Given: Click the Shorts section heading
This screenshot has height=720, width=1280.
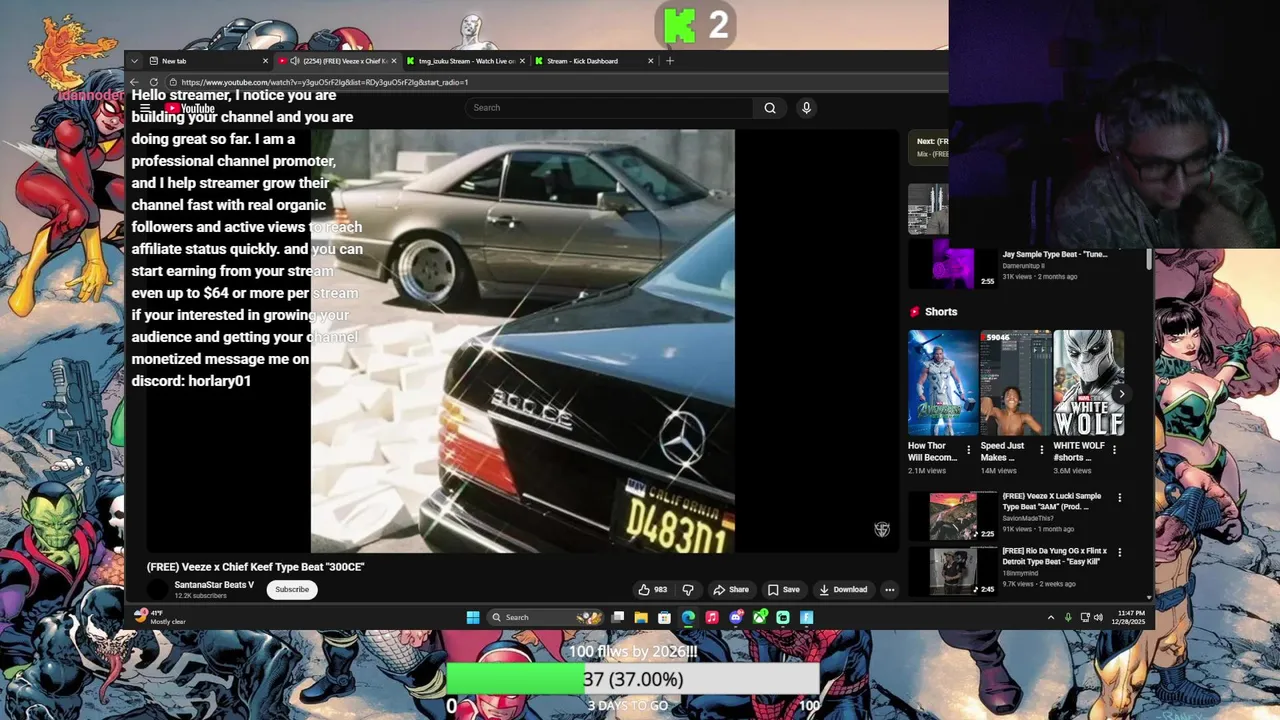Looking at the screenshot, I should coord(941,312).
